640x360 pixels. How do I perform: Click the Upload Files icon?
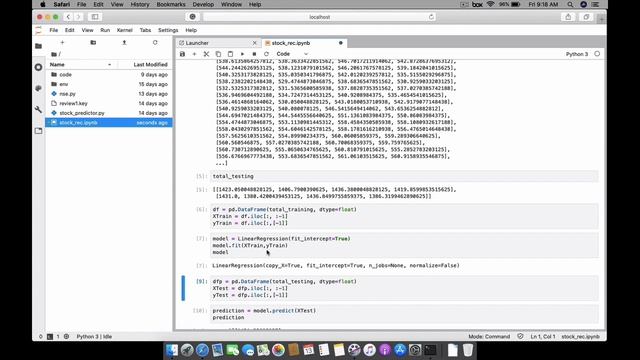pyautogui.click(x=124, y=42)
